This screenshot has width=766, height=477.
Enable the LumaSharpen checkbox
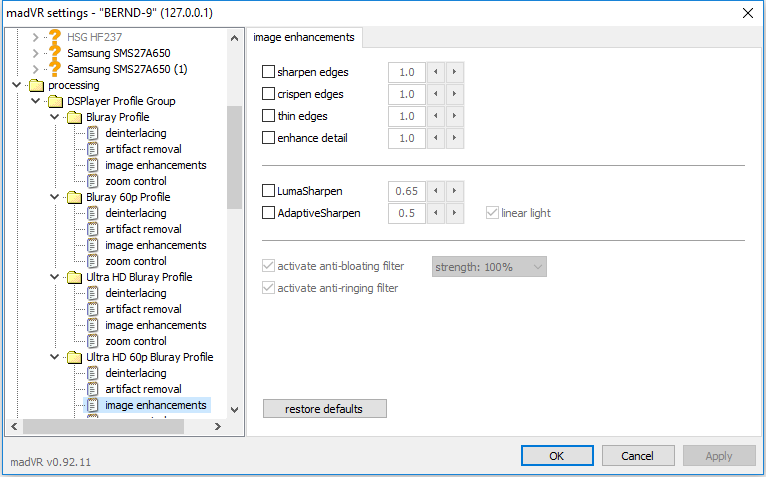(268, 191)
